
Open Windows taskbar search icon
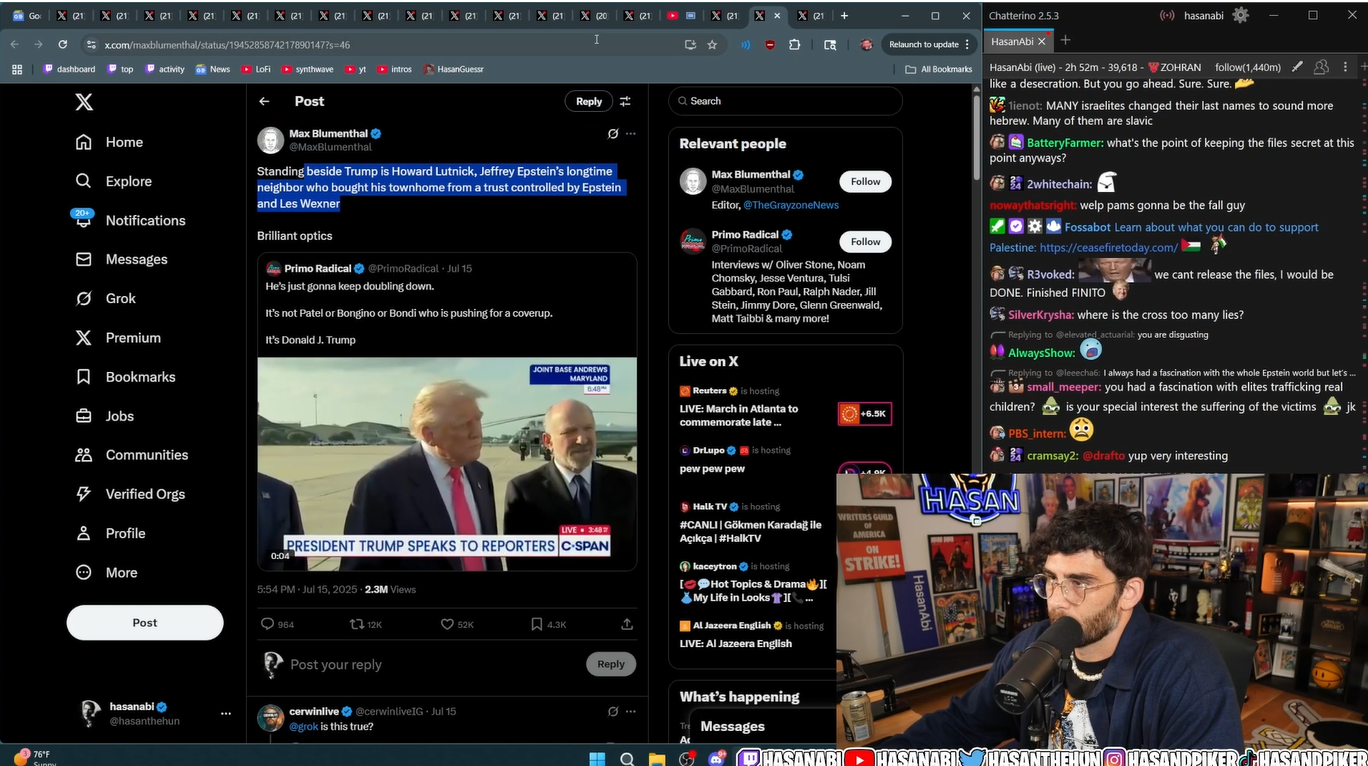pos(627,758)
